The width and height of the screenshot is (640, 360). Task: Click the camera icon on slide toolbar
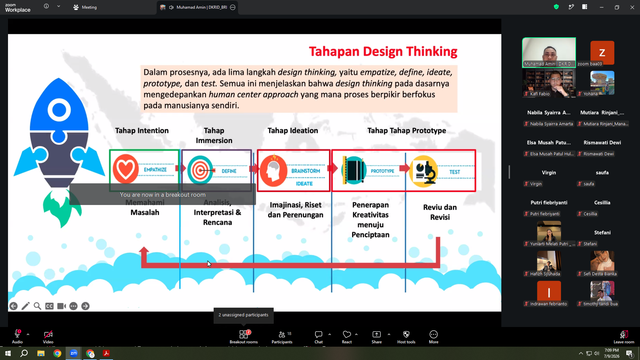[61, 306]
